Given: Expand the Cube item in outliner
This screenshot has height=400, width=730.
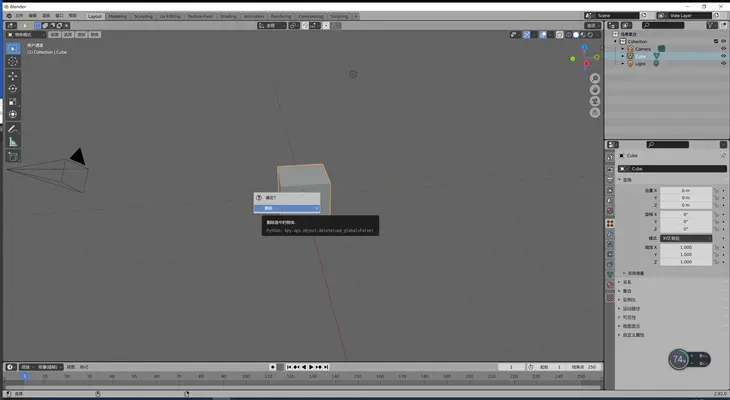Looking at the screenshot, I should coord(623,56).
